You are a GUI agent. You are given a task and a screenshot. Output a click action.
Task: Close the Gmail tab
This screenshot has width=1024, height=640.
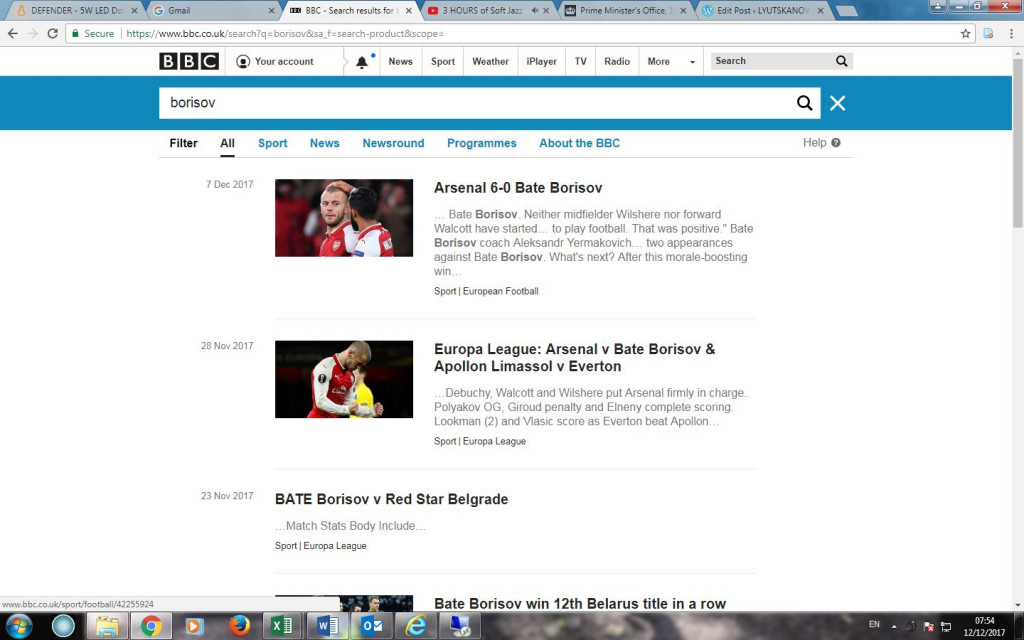pos(272,11)
